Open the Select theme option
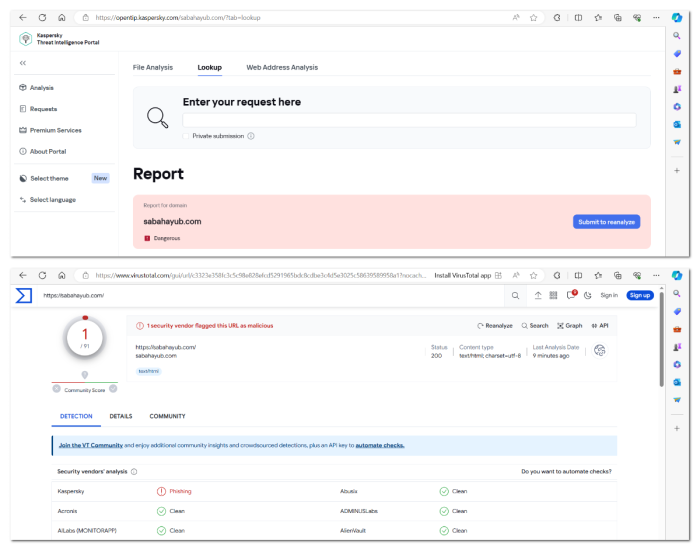 coord(49,178)
